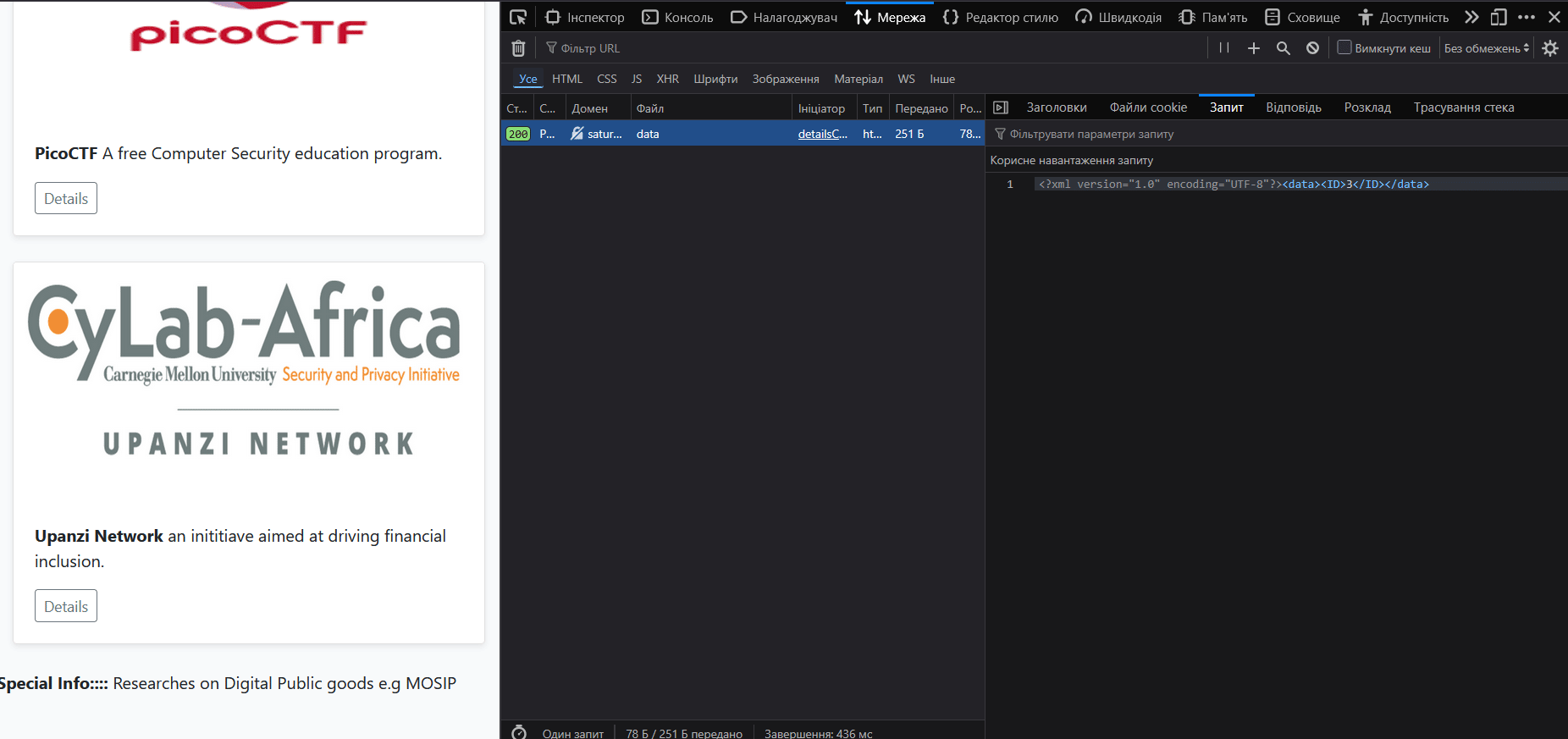Image resolution: width=1568 pixels, height=739 pixels.
Task: Click the plus icon in network toolbar
Action: point(1254,48)
